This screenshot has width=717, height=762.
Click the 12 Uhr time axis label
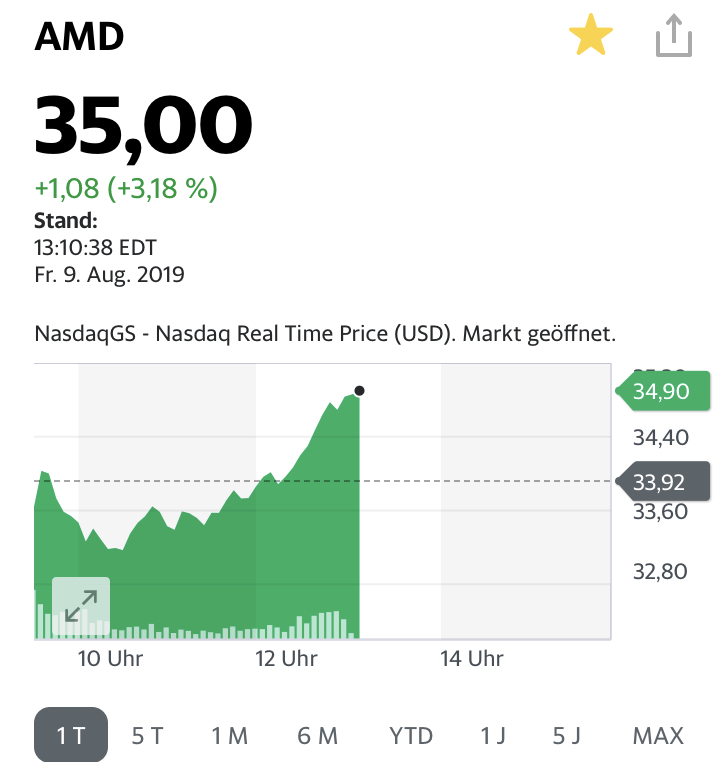tap(286, 659)
